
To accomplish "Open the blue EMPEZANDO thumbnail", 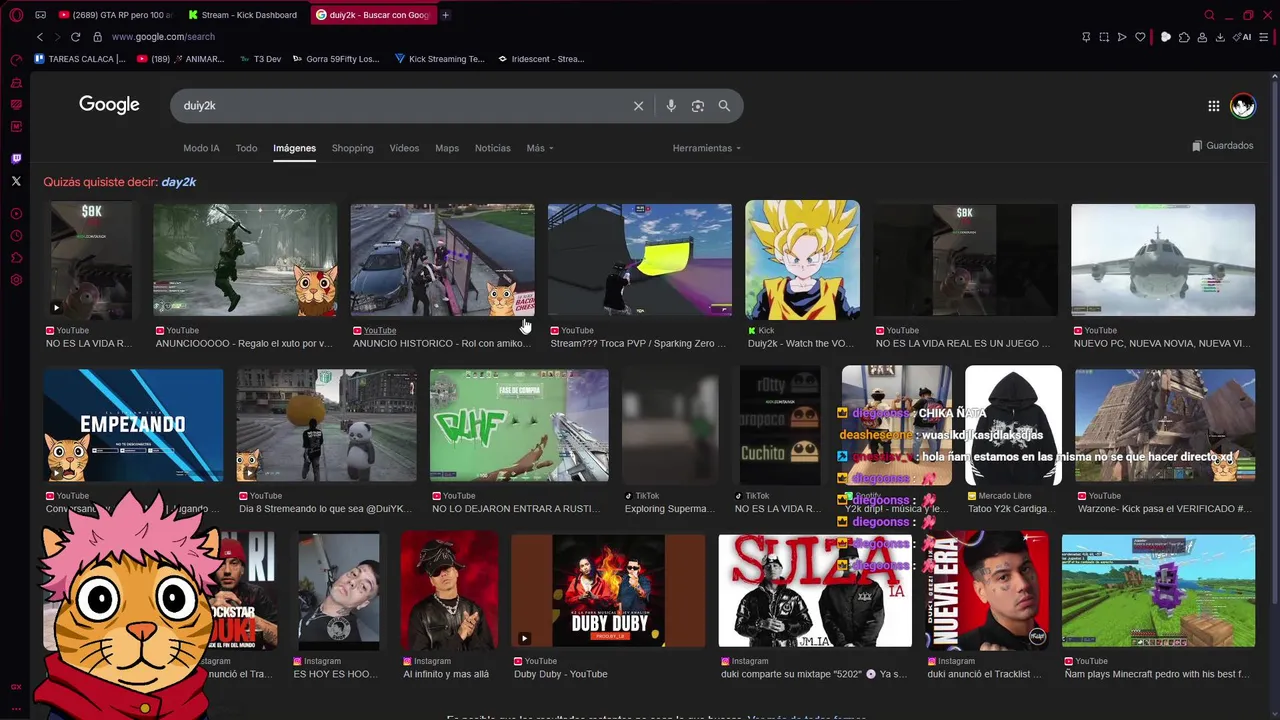I will 133,425.
